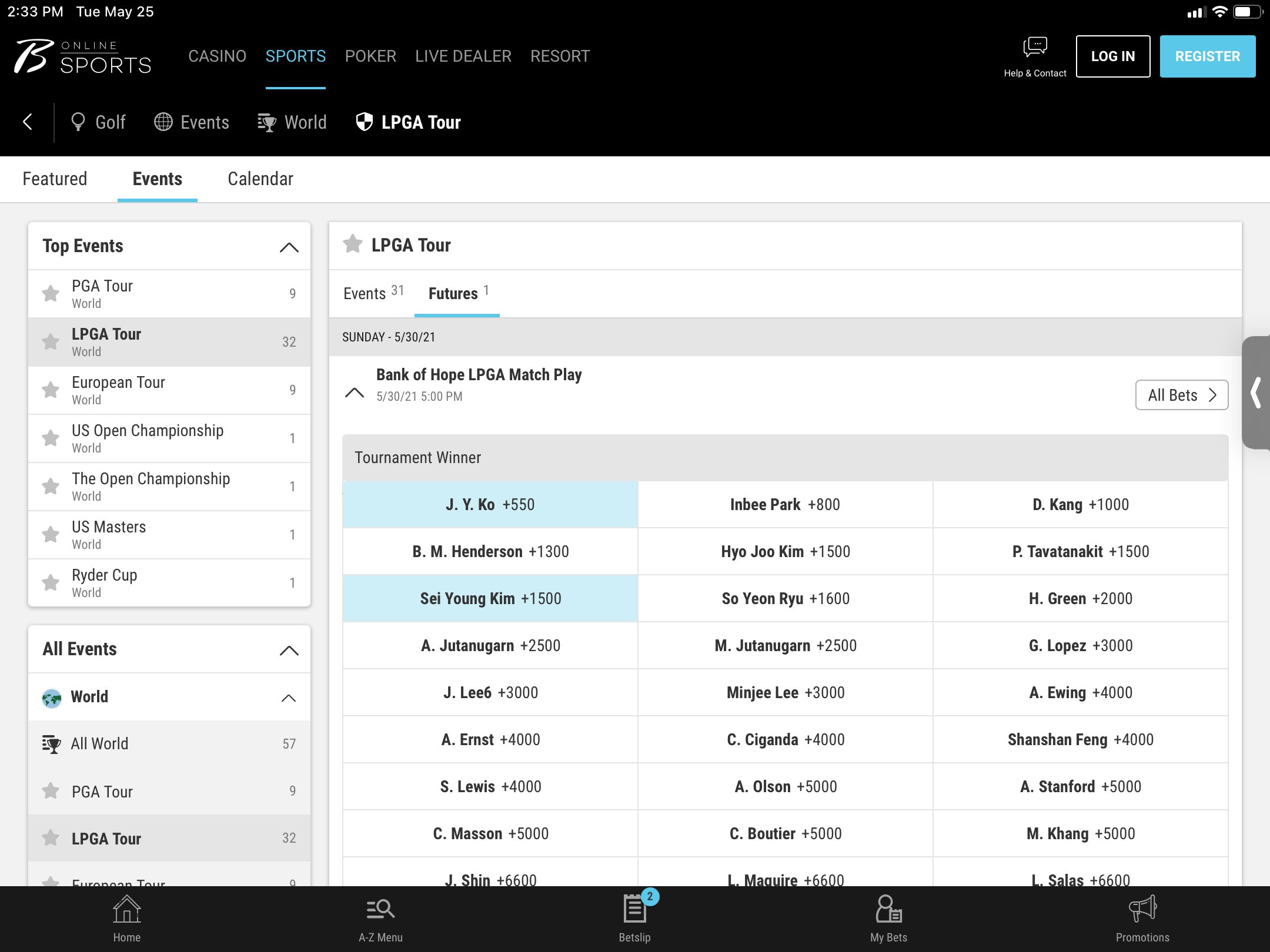1270x952 pixels.
Task: Select the Golf pin icon breadcrumb
Action: point(78,122)
